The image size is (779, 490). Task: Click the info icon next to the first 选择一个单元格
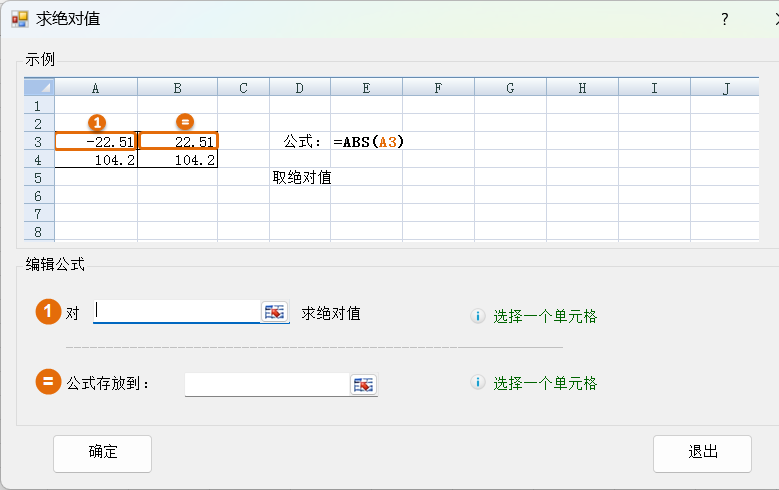point(478,316)
